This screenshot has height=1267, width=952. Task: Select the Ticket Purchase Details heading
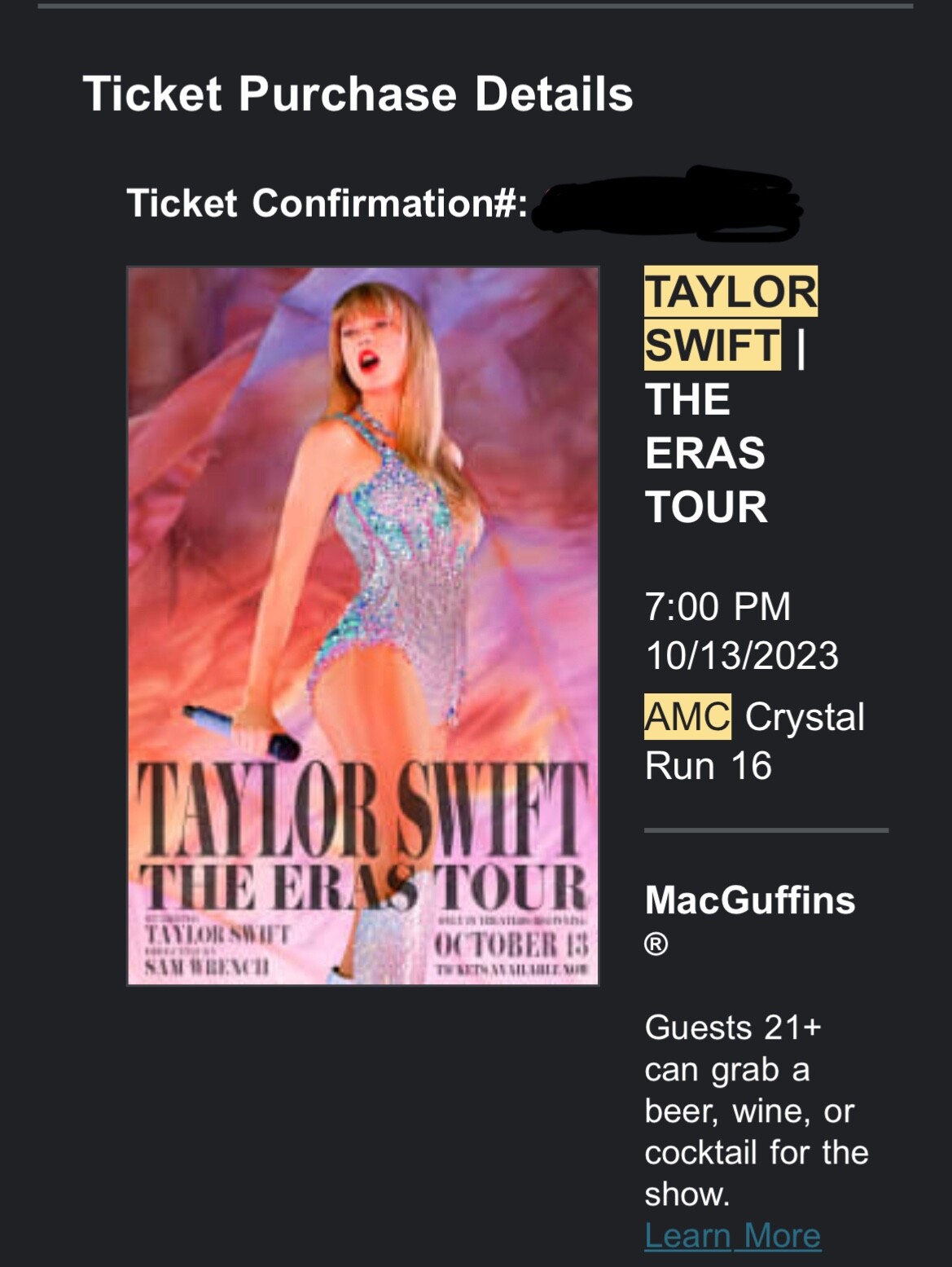tap(358, 95)
